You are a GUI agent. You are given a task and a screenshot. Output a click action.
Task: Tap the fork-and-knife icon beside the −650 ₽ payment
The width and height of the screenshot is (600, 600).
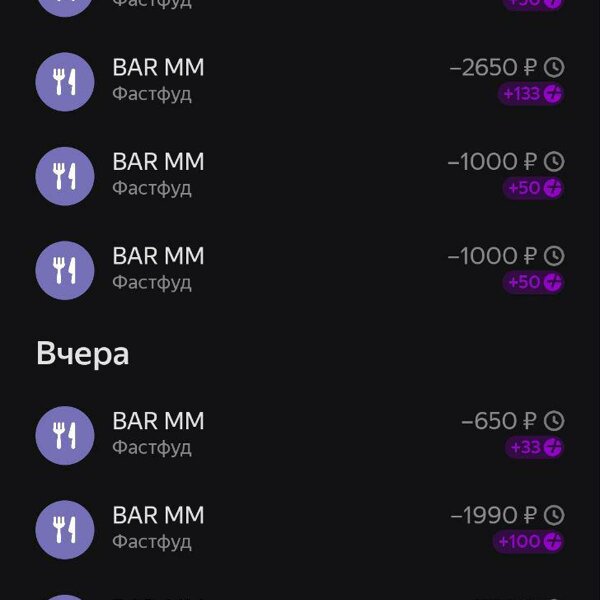click(x=65, y=435)
